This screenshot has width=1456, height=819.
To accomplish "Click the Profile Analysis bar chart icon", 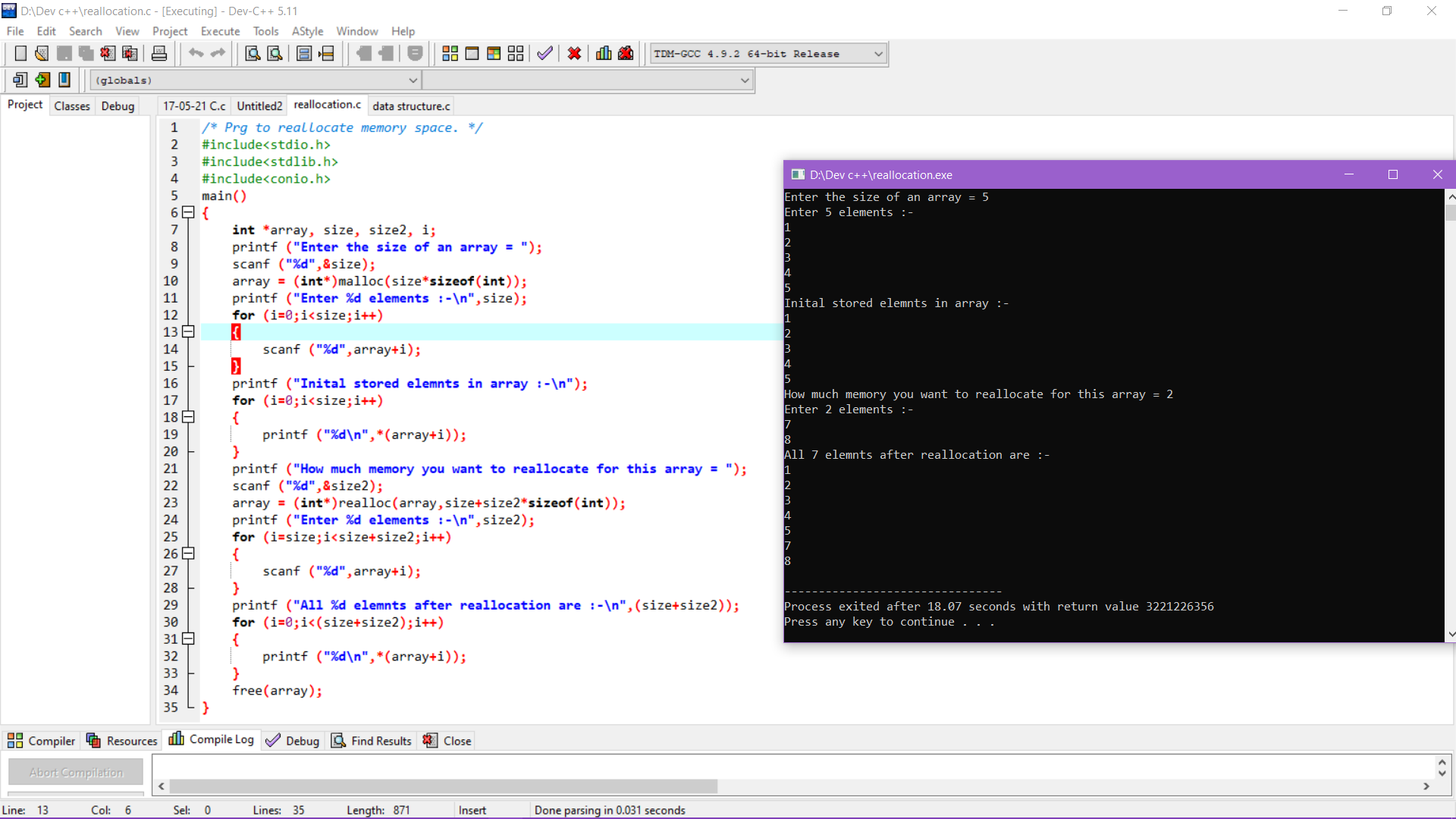I will pos(604,53).
